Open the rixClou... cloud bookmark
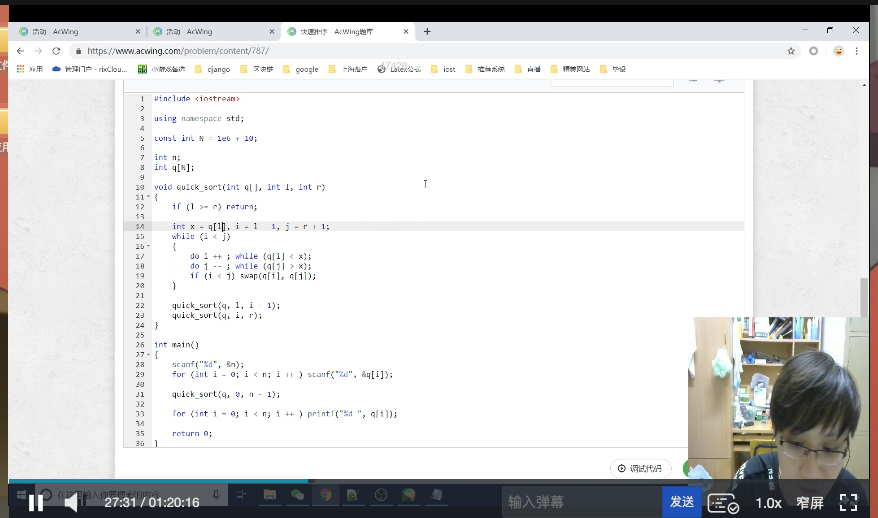 (x=90, y=69)
